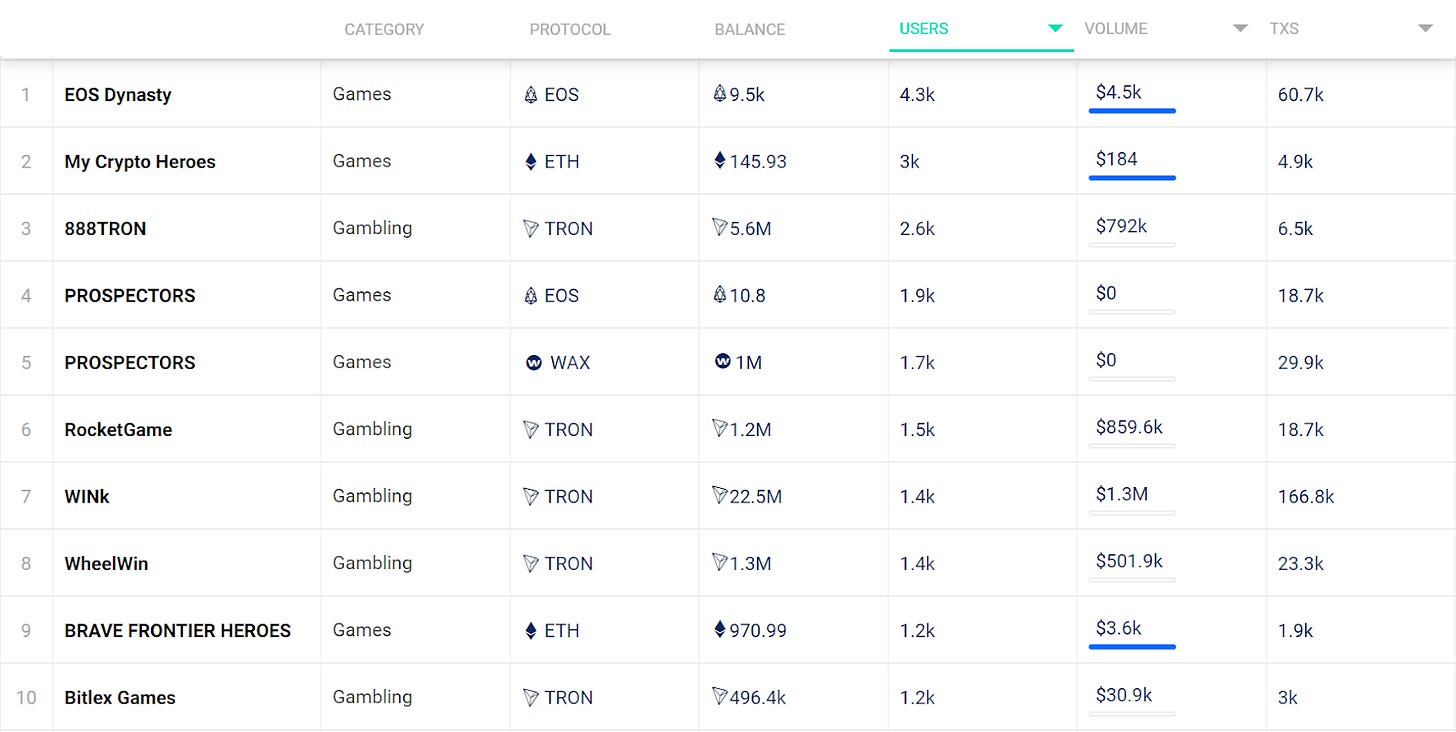
Task: Open PROSPECTORS on the EOS row
Action: 130,296
